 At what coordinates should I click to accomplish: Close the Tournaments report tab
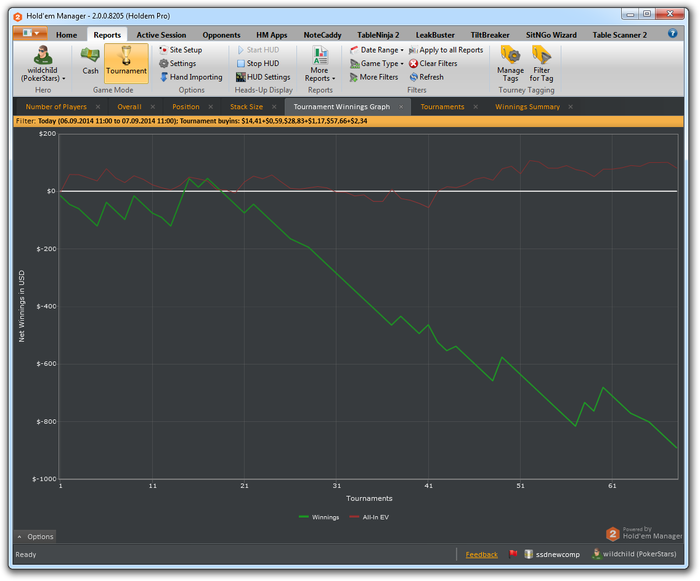point(475,107)
